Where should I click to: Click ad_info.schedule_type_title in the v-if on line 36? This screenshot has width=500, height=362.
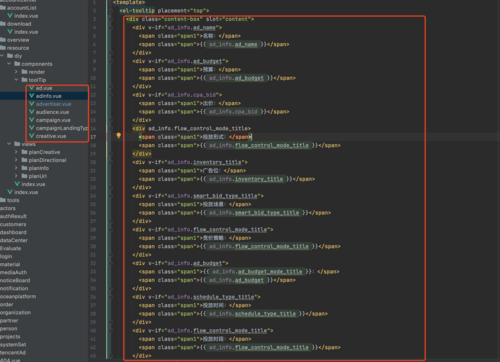(x=211, y=297)
